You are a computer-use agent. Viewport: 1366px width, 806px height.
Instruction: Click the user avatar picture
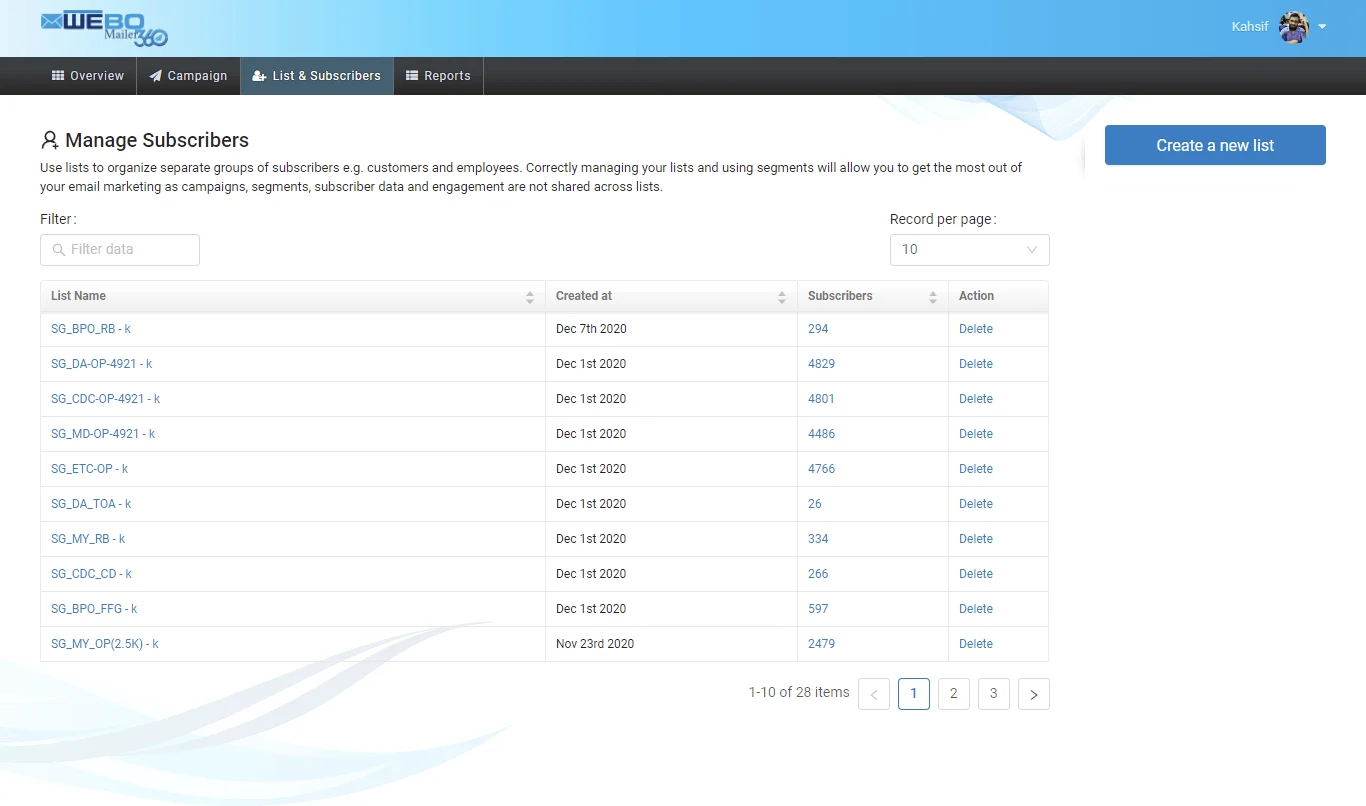coord(1294,27)
